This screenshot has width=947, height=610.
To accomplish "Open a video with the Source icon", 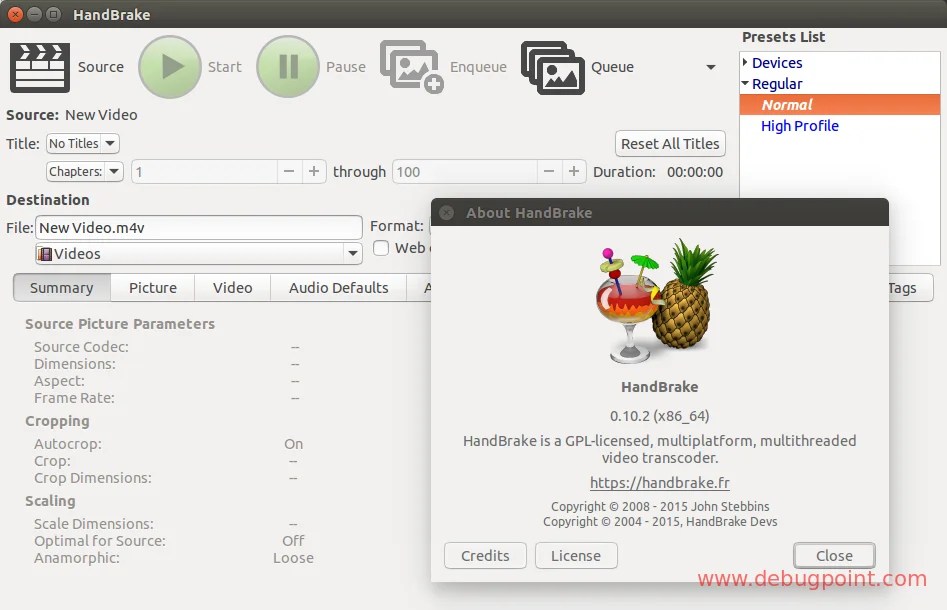I will (38, 67).
